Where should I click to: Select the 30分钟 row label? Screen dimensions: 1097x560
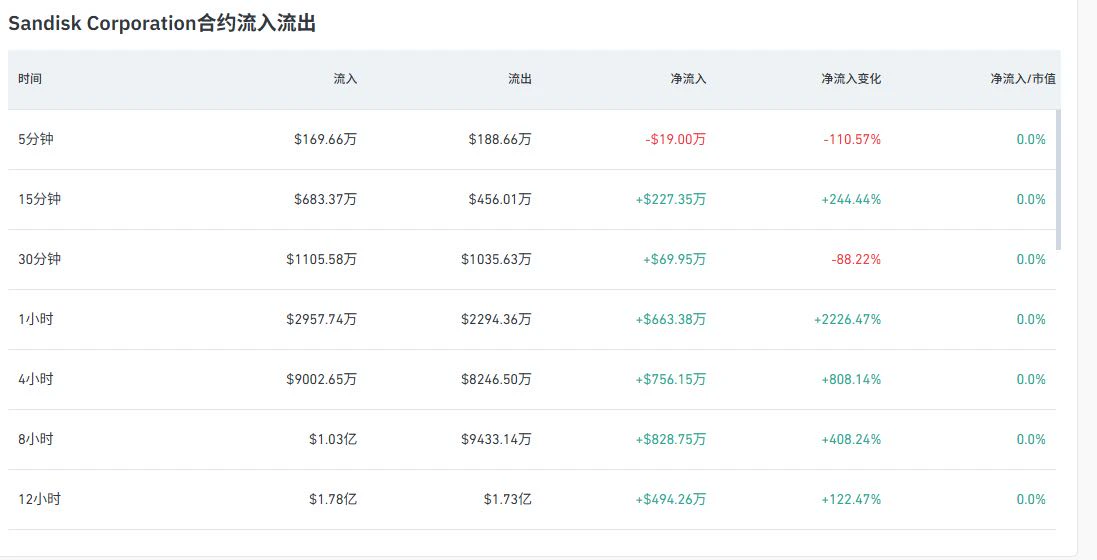coord(40,260)
